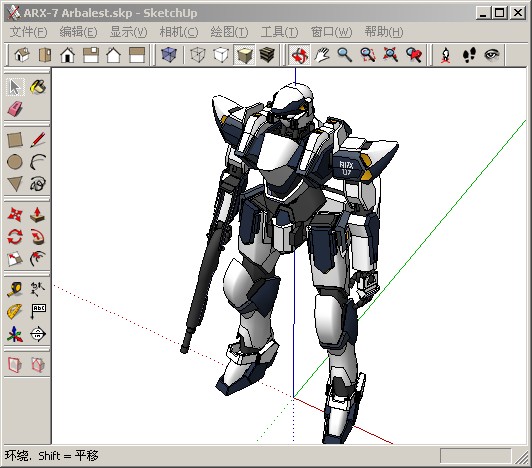Screen dimensions: 532x468
Task: Select the Arc drawing tool
Action: (x=38, y=162)
